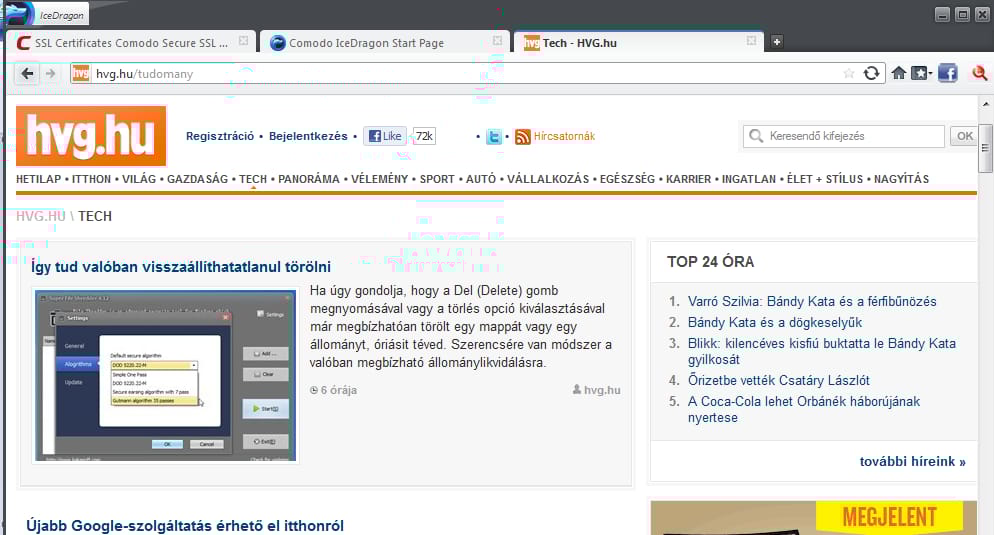Click the 6 órája timestamp
Screen dimensions: 994x535
click(333, 390)
